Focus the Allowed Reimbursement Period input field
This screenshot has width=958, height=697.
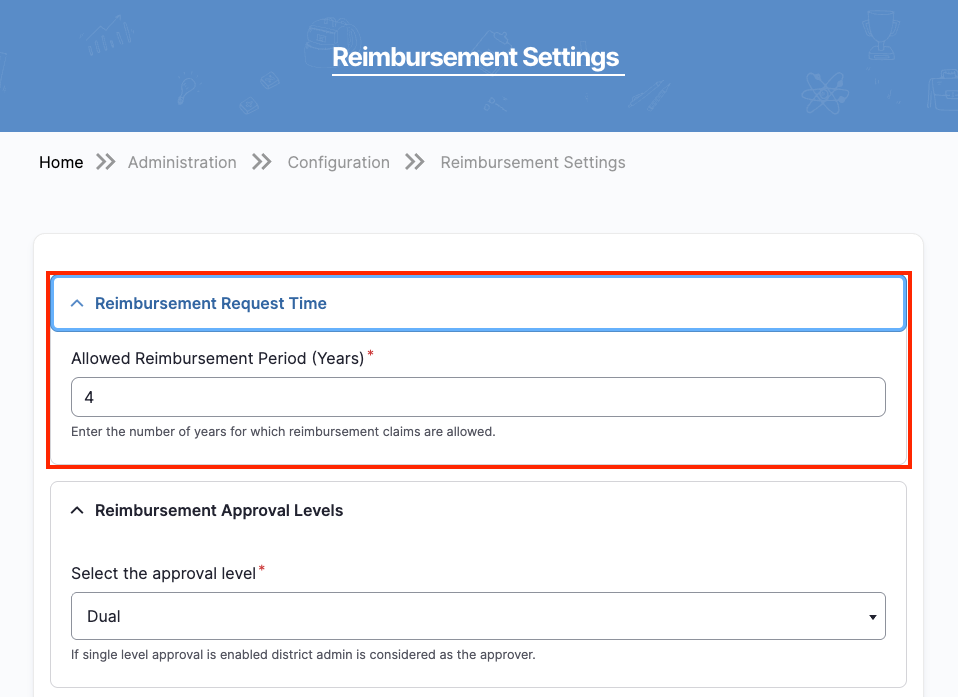[478, 397]
